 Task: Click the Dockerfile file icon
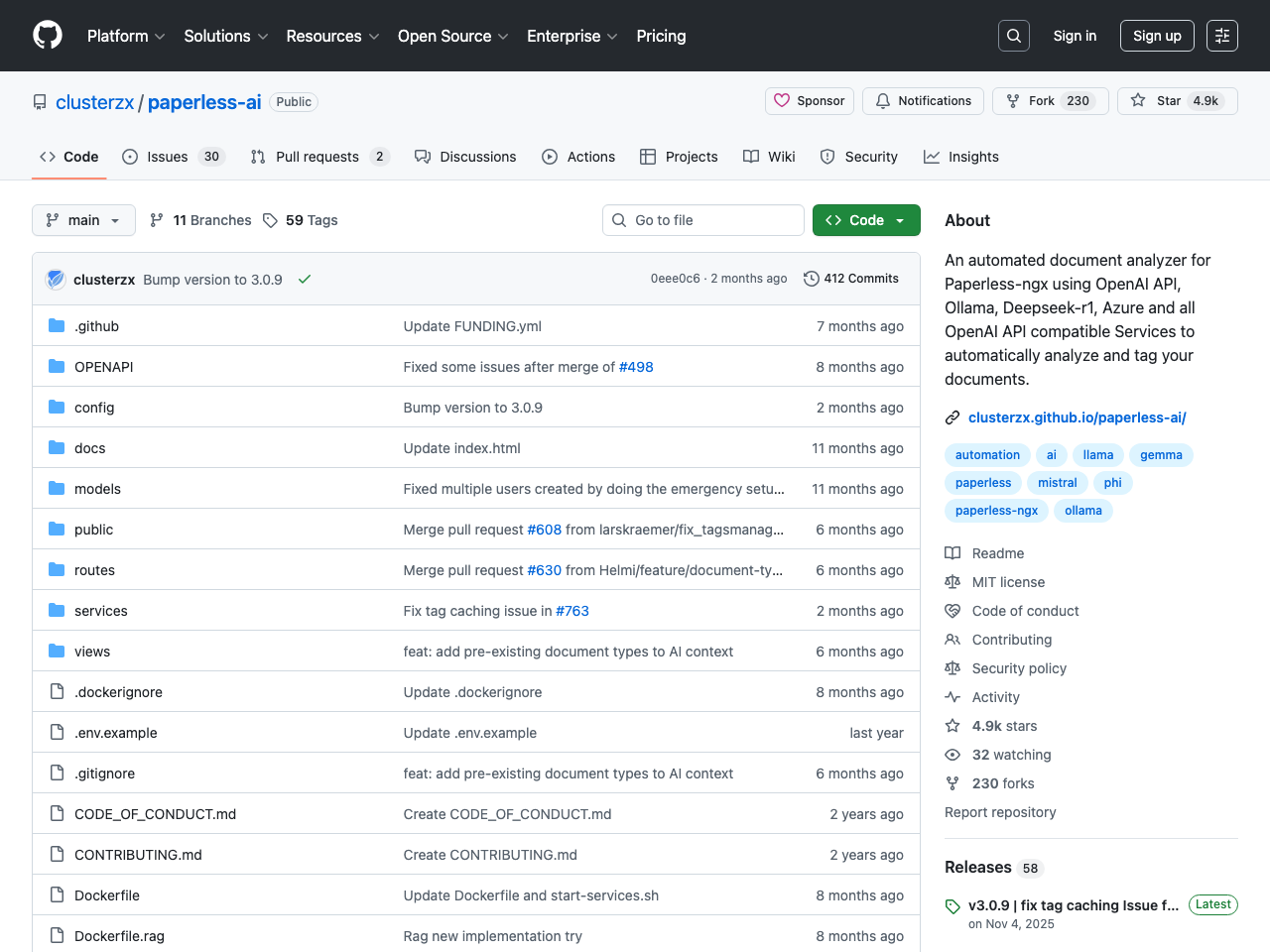57,895
